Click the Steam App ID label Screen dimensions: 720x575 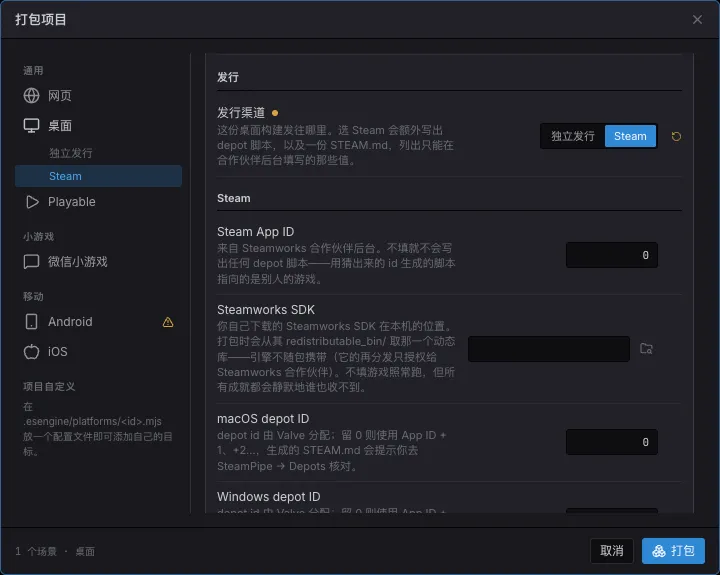click(x=255, y=231)
